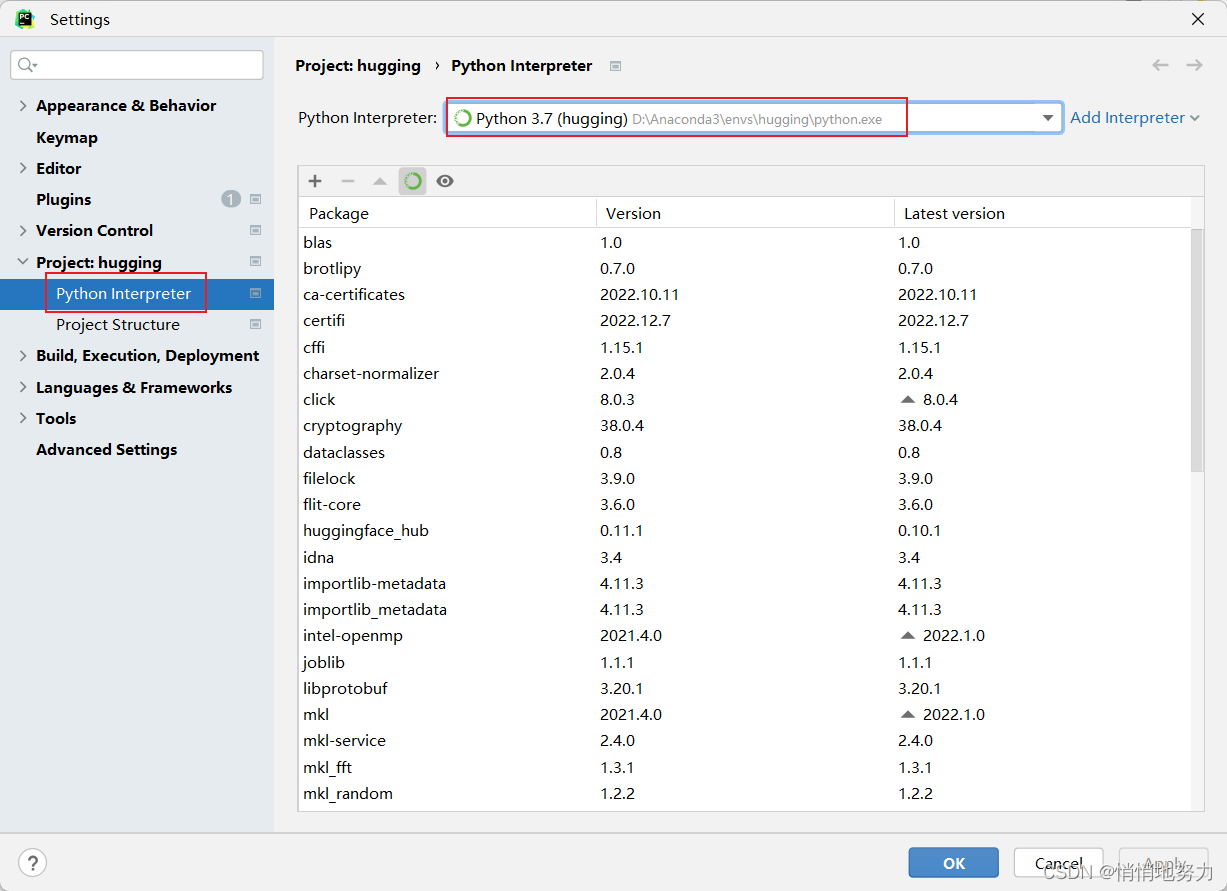This screenshot has width=1227, height=891.
Task: Select the cffi package row
Action: (x=745, y=347)
